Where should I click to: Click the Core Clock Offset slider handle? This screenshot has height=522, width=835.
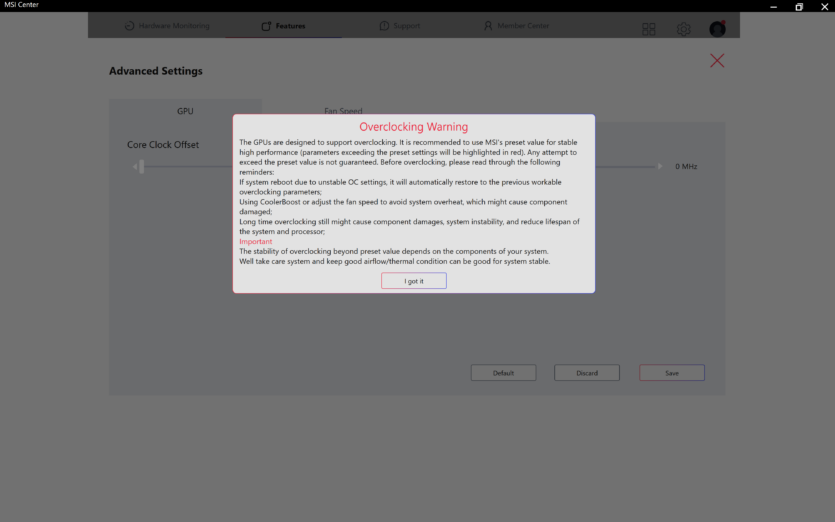142,166
